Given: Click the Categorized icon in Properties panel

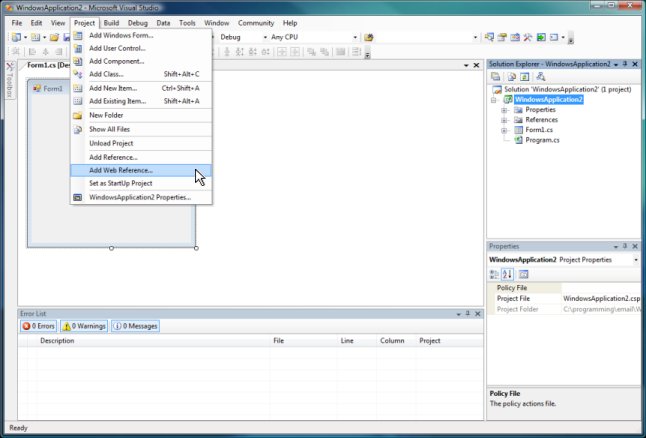Looking at the screenshot, I should tap(494, 274).
